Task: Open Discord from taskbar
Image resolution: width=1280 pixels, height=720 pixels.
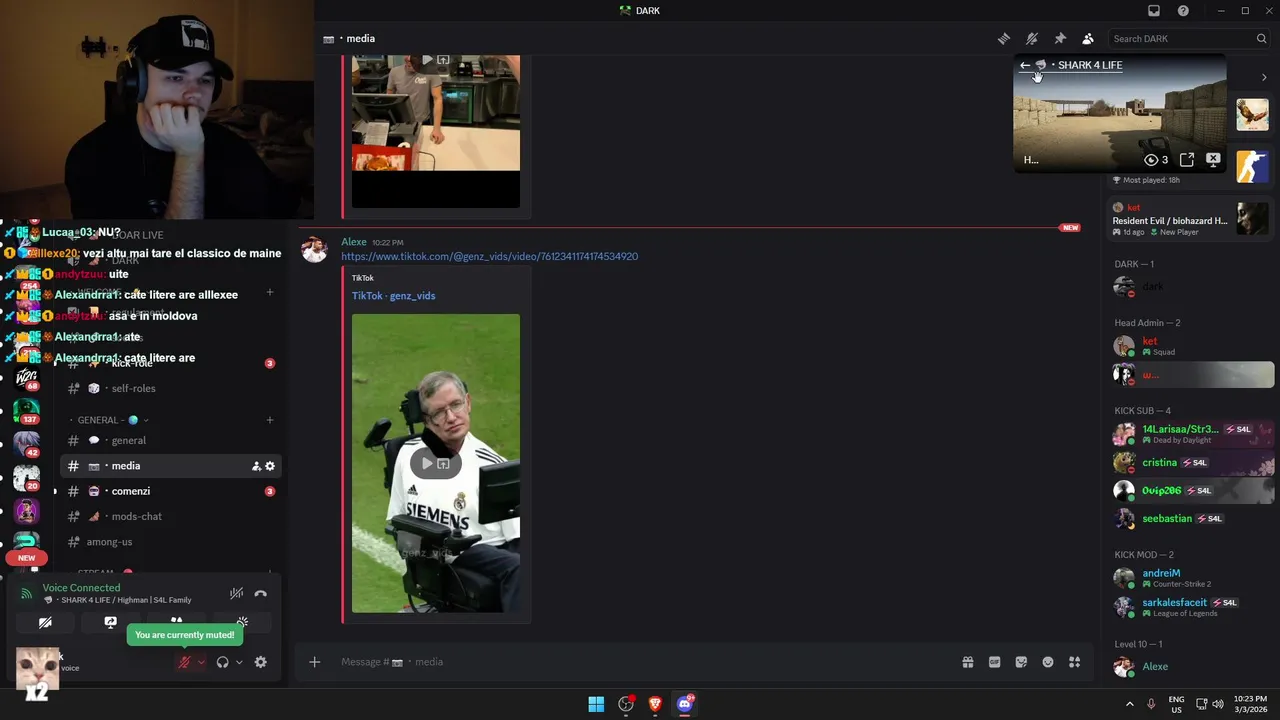Action: [685, 704]
